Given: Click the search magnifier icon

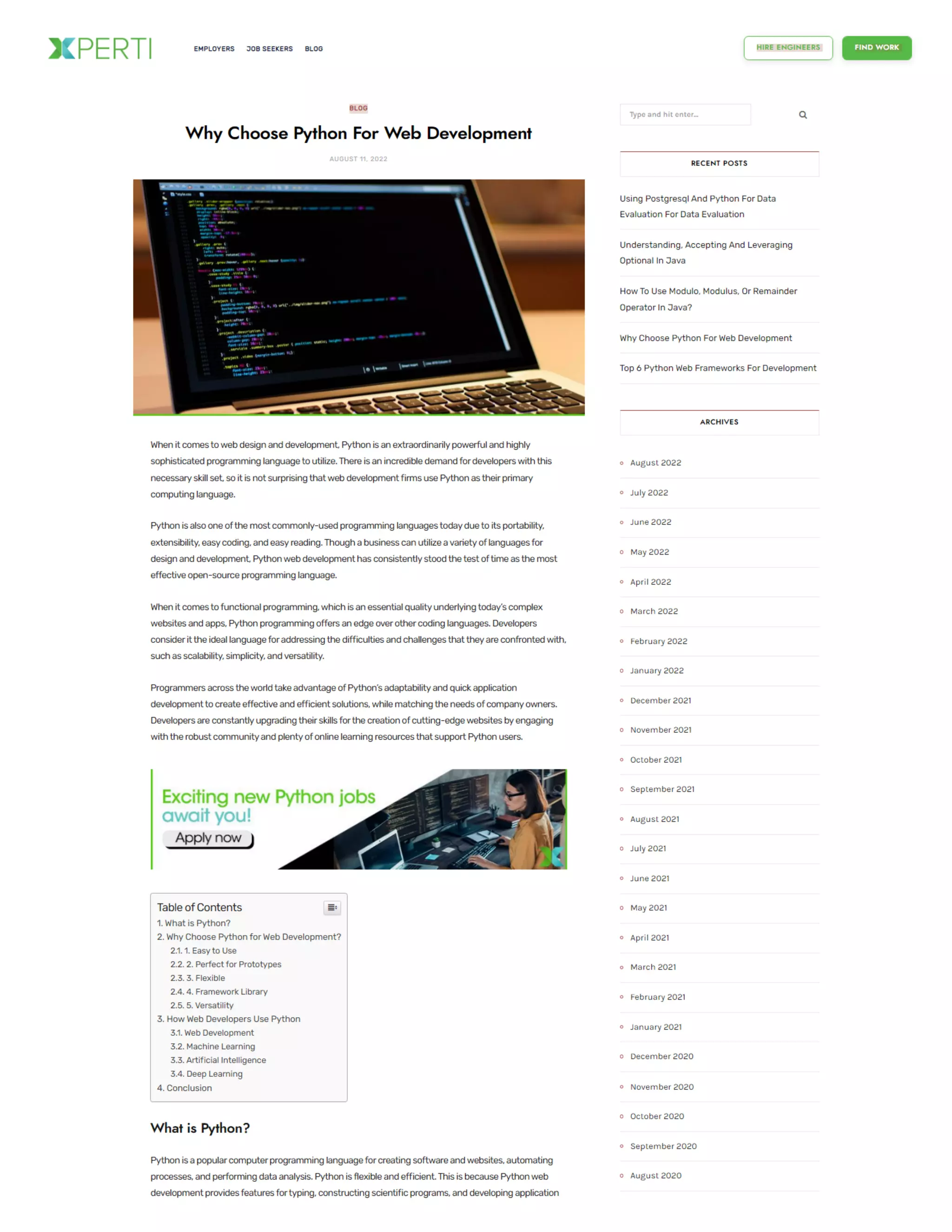Looking at the screenshot, I should 802,115.
